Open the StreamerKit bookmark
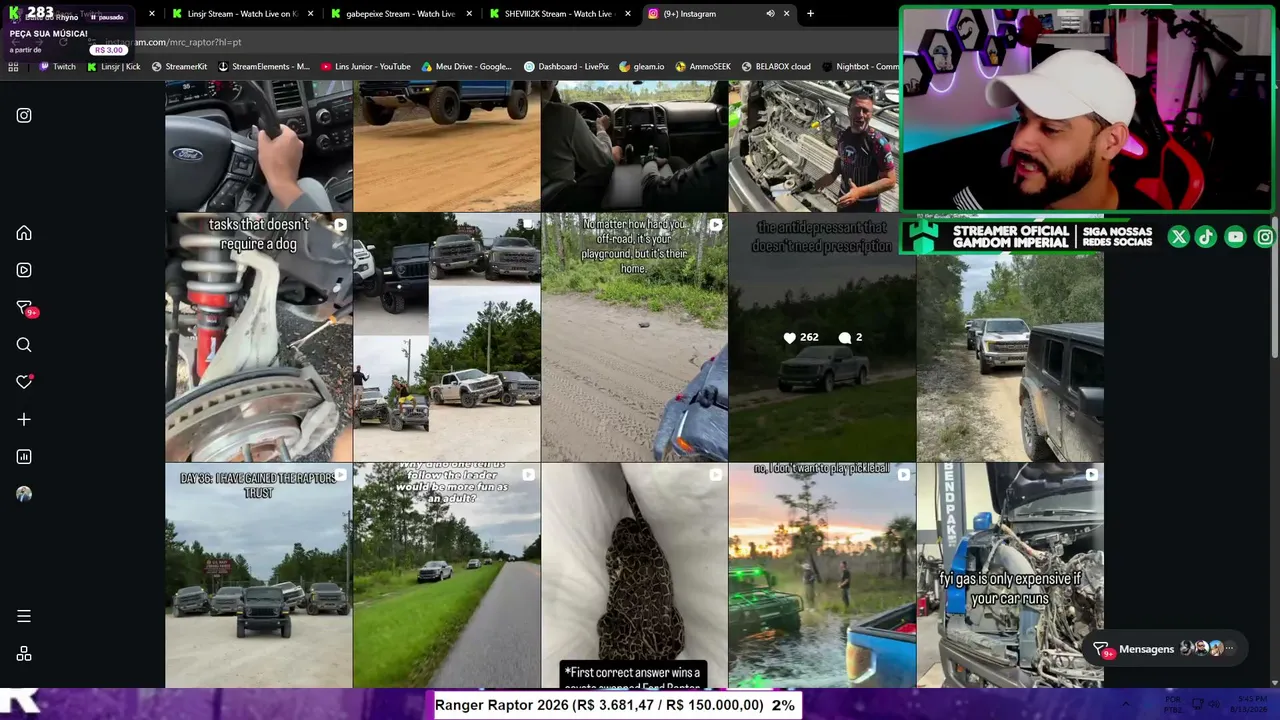The width and height of the screenshot is (1280, 720). click(x=179, y=67)
